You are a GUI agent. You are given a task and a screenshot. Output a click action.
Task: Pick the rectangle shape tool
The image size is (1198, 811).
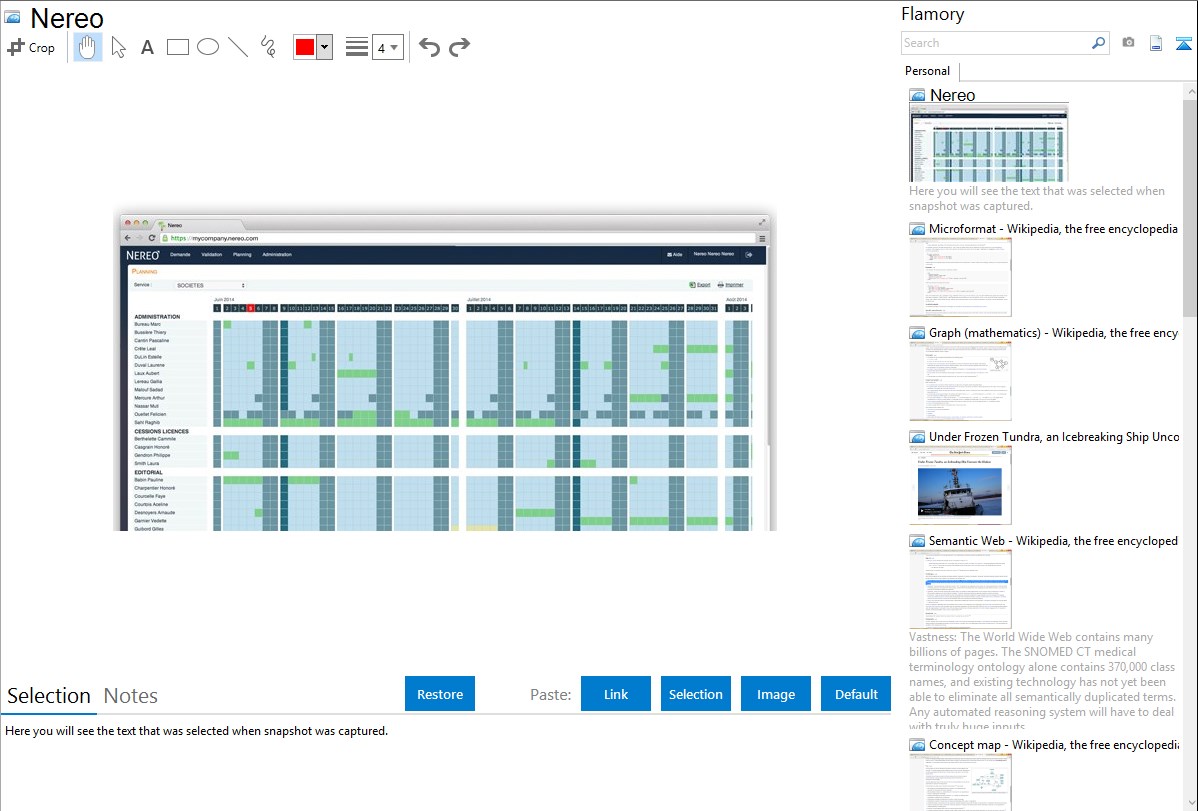177,47
